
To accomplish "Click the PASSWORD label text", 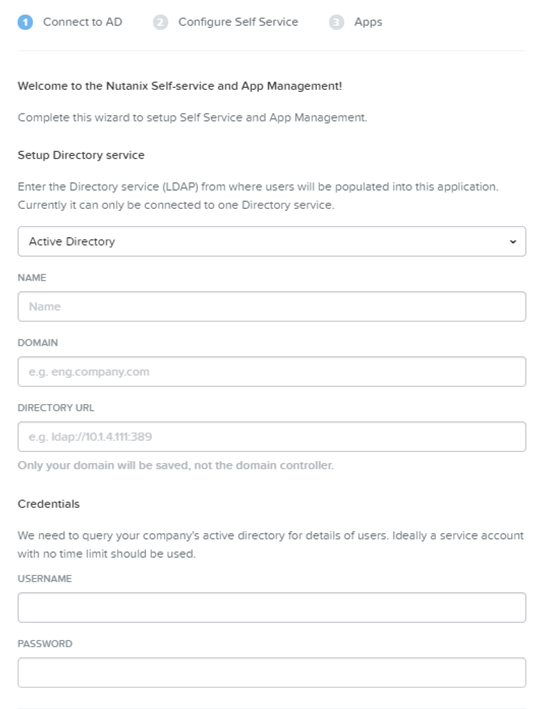I will (45, 644).
